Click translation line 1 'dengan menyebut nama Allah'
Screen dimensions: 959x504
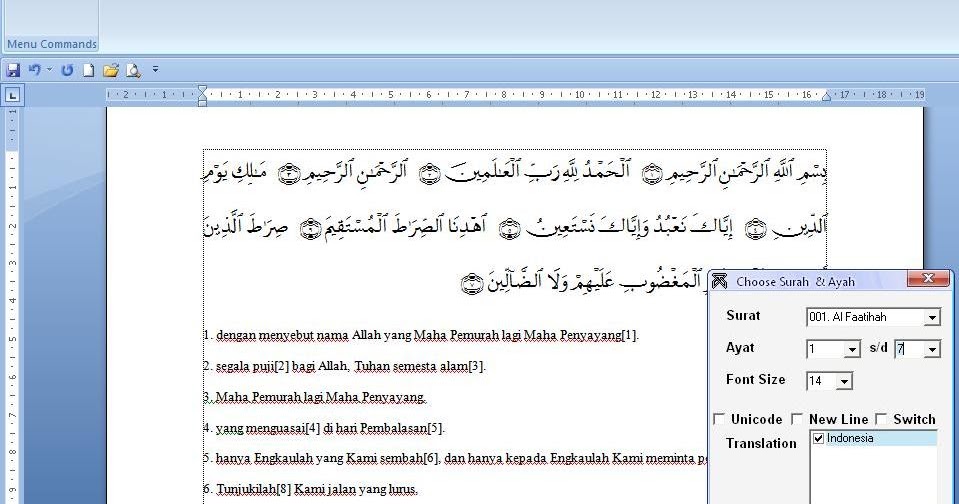coord(421,335)
